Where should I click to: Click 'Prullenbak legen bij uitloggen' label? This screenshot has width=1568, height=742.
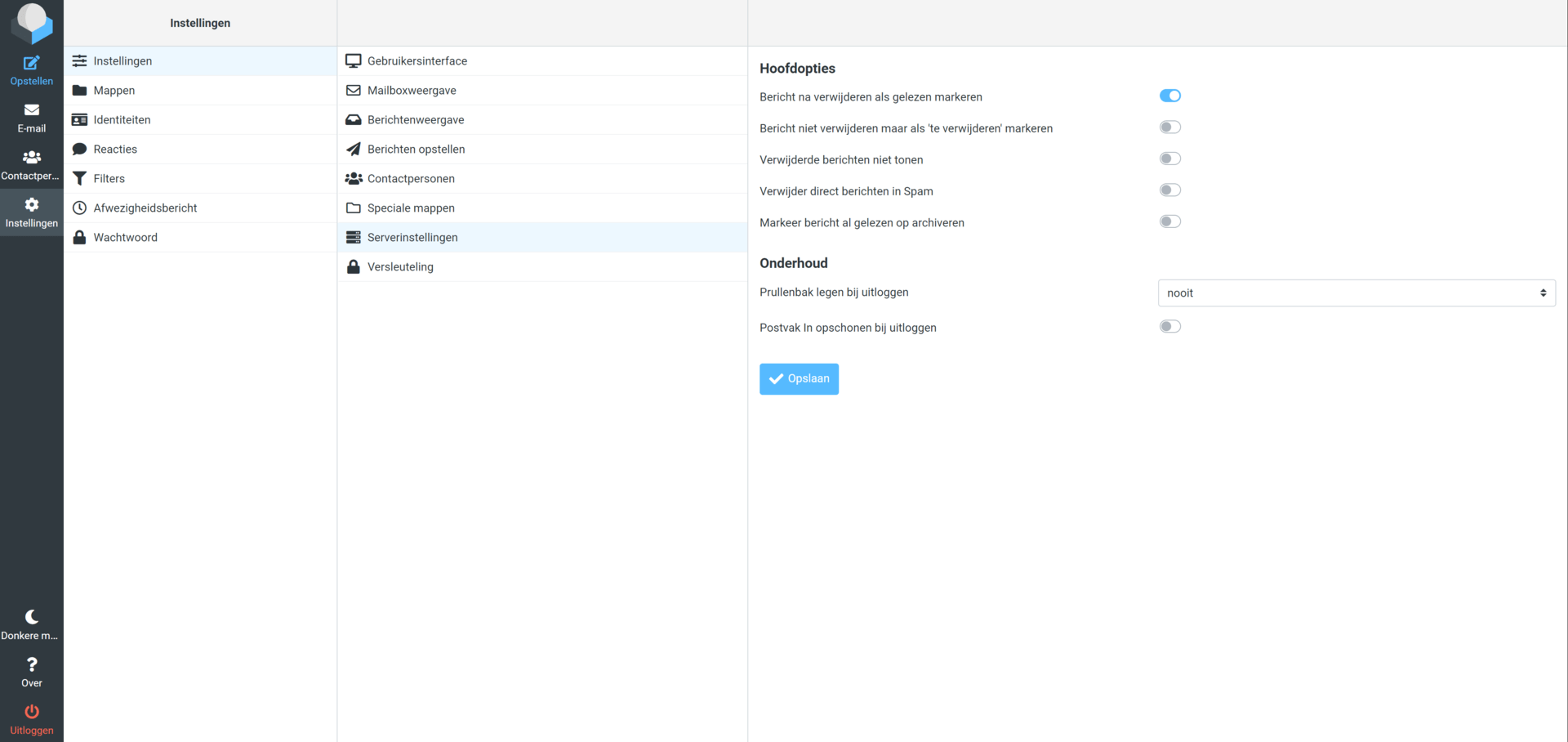[834, 293]
